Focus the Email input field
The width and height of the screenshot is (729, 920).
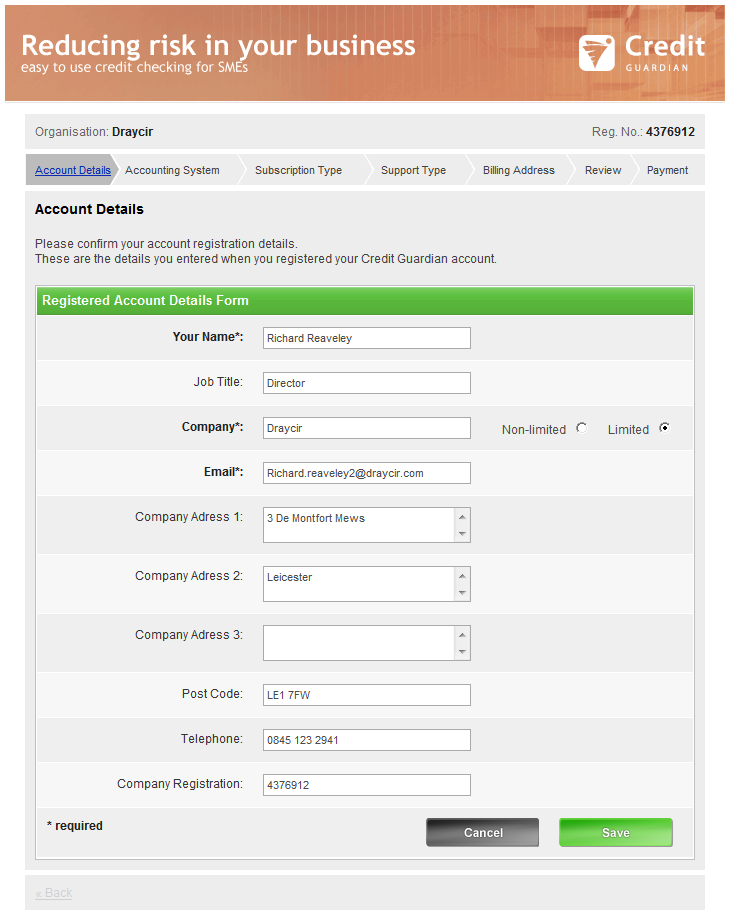click(366, 473)
